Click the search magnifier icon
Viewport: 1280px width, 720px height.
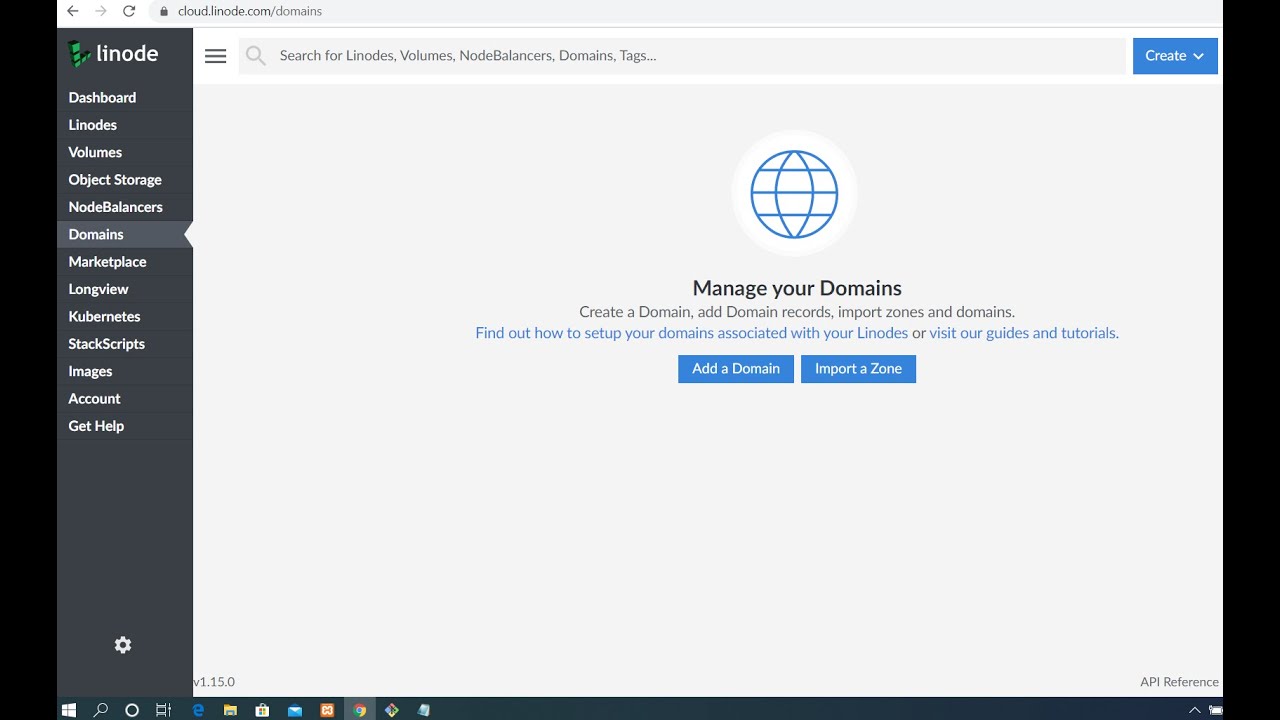click(x=256, y=56)
